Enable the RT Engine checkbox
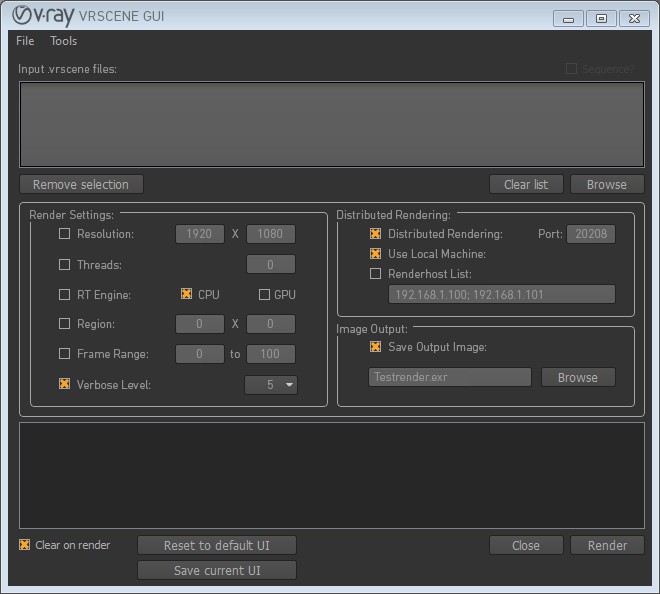The width and height of the screenshot is (660, 594). [64, 294]
